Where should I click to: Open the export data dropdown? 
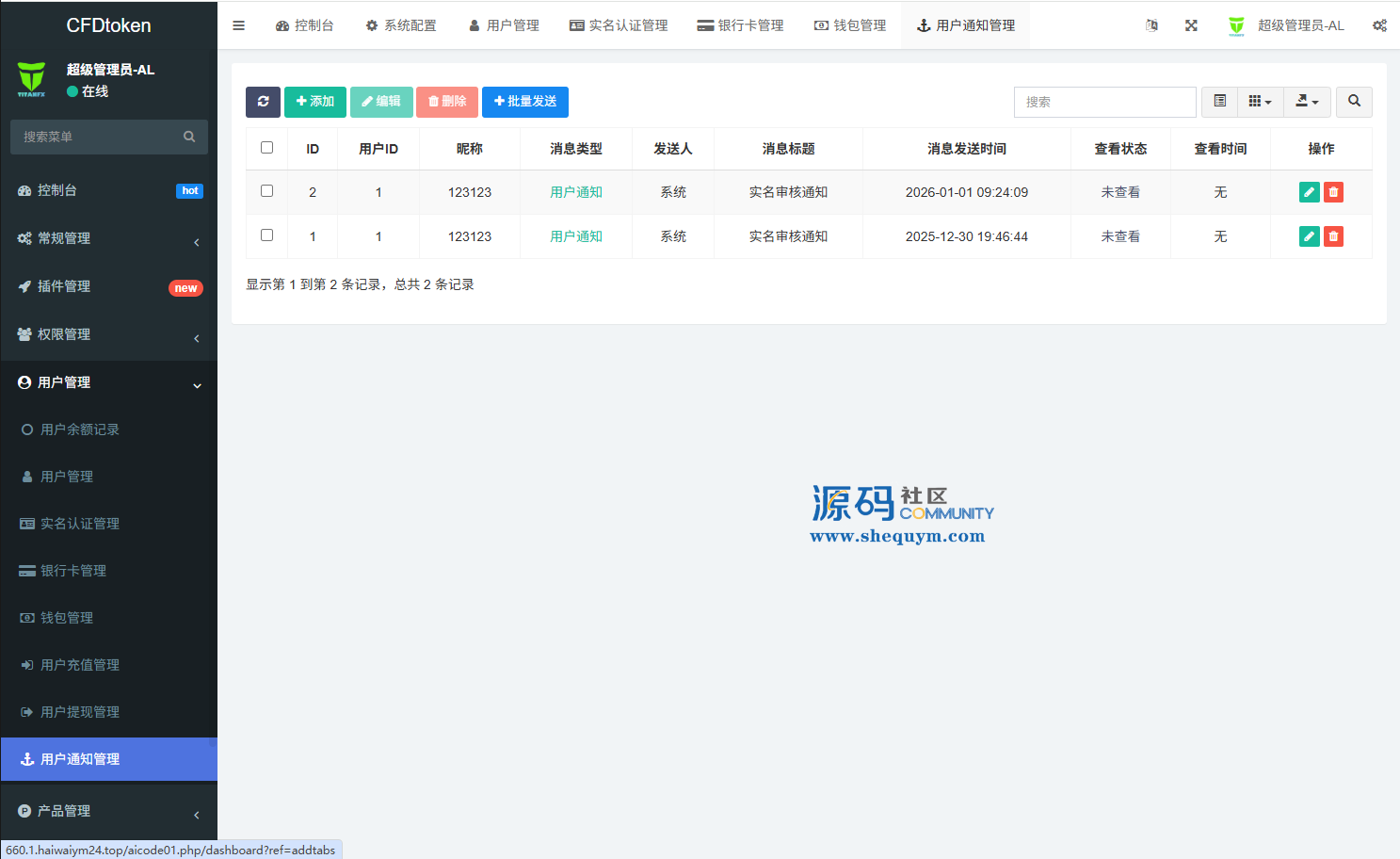tap(1307, 102)
